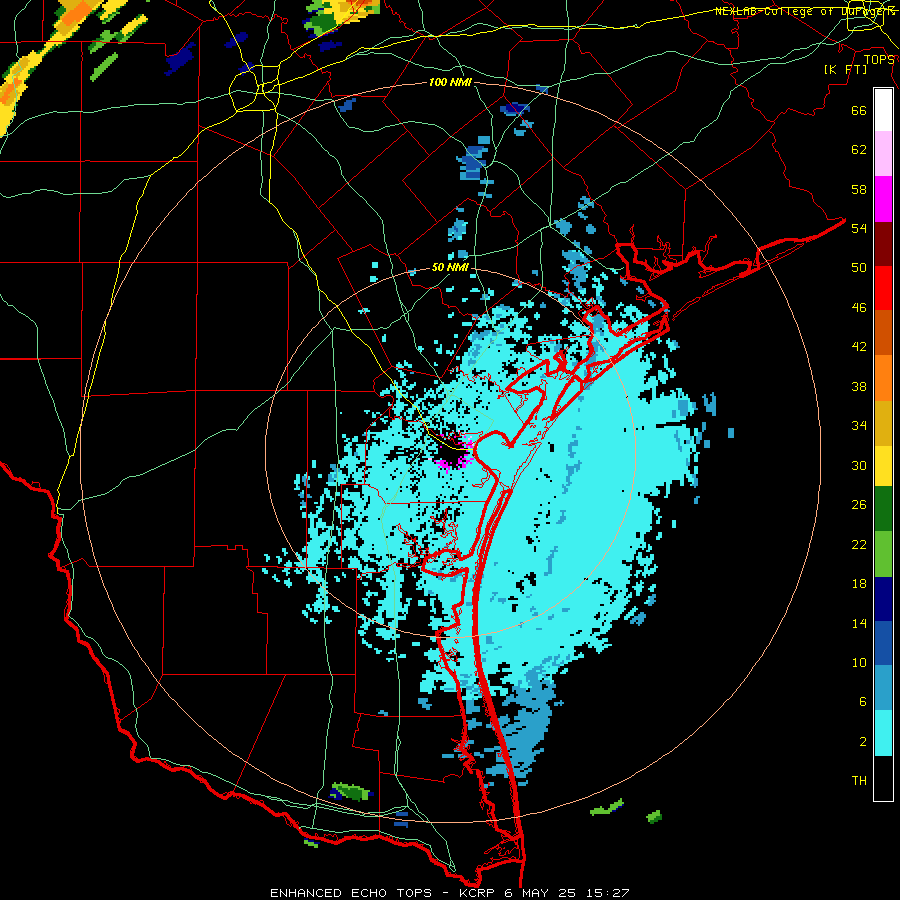This screenshot has height=900, width=900.
Task: Pick the light orange legend swatch
Action: click(x=883, y=378)
